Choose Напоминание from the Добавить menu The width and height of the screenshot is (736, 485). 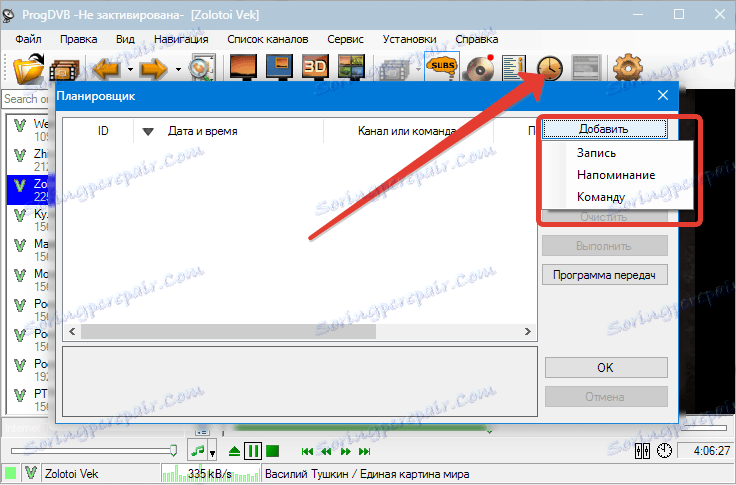point(618,175)
